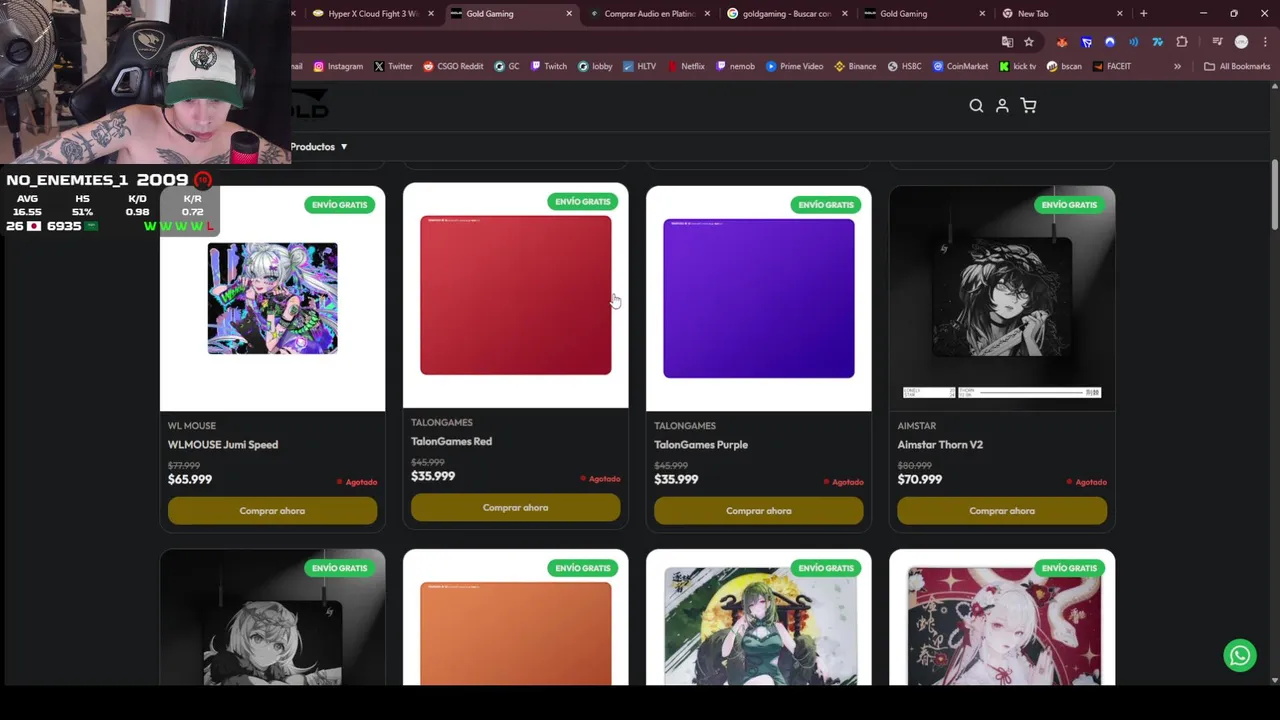Open the Netflix bookmark
The width and height of the screenshot is (1280, 720).
685,66
